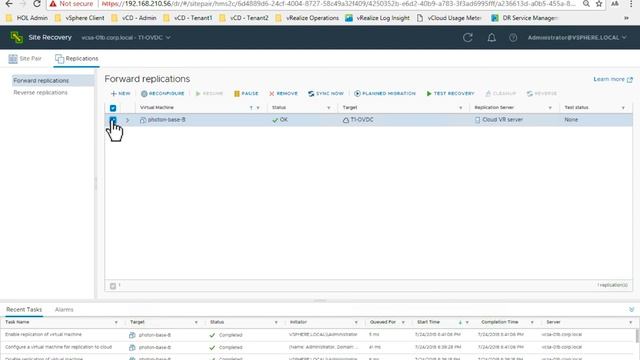Click the Cloud VR server icon
Screen dimensions: 640x360
point(477,120)
